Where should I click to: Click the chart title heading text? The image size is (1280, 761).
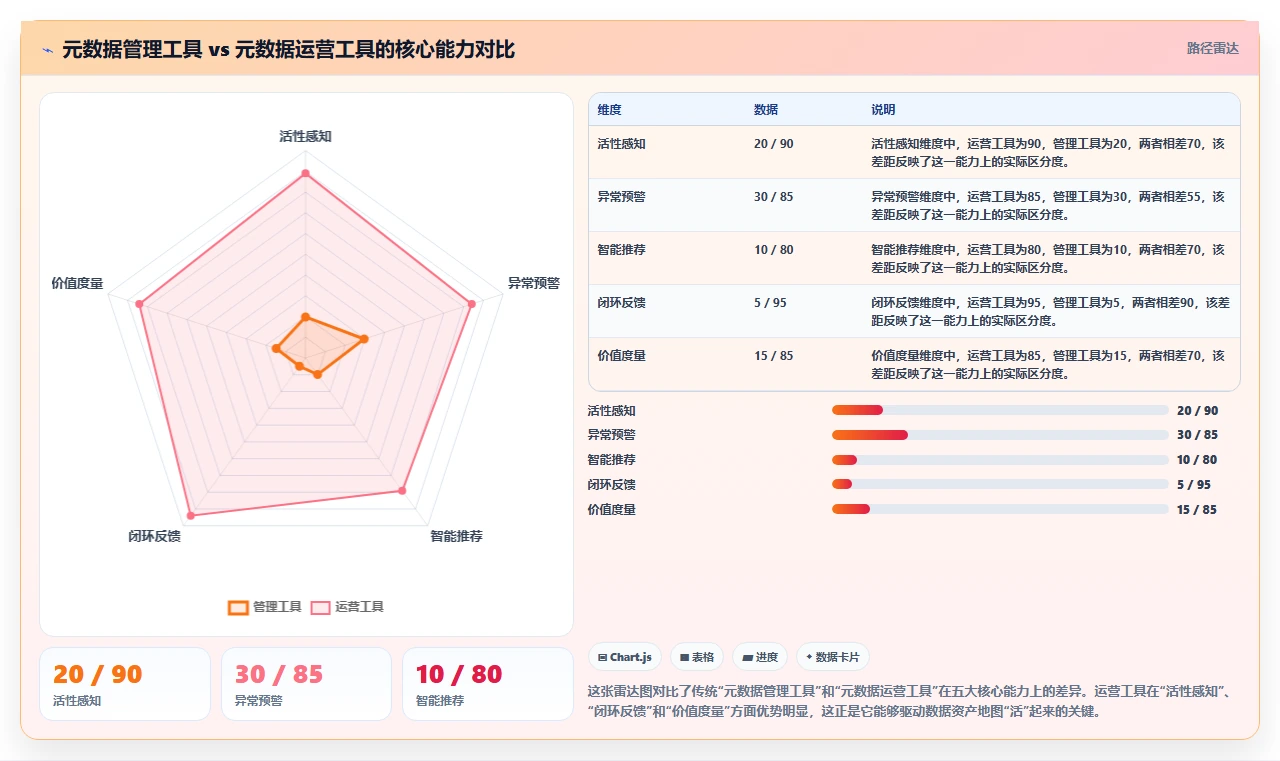pos(288,49)
